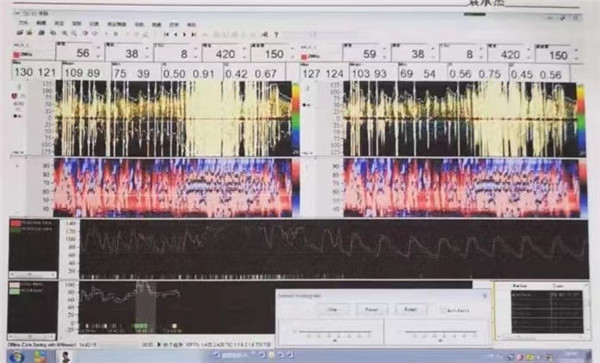Image resolution: width=600 pixels, height=363 pixels.
Task: Open the last menu bar item
Action: [x=191, y=24]
